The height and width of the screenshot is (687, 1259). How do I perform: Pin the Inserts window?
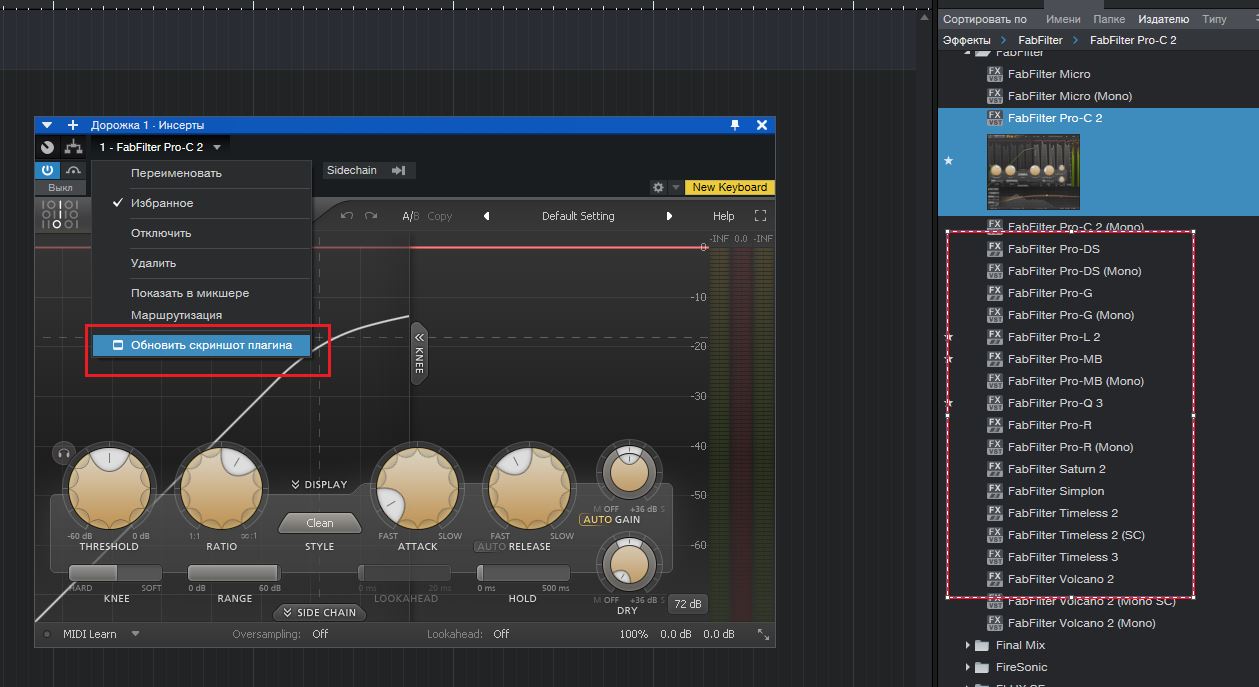[735, 125]
